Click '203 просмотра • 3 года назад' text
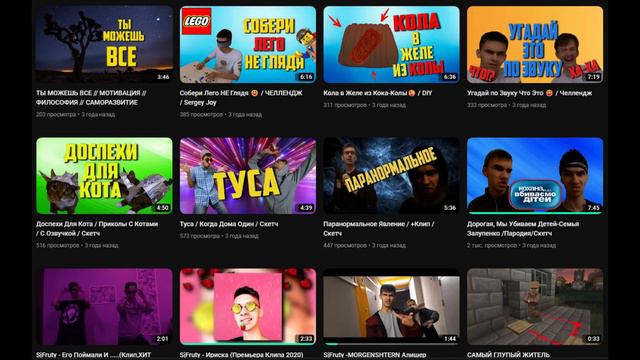Viewport: 640px width, 360px height. coord(76,115)
